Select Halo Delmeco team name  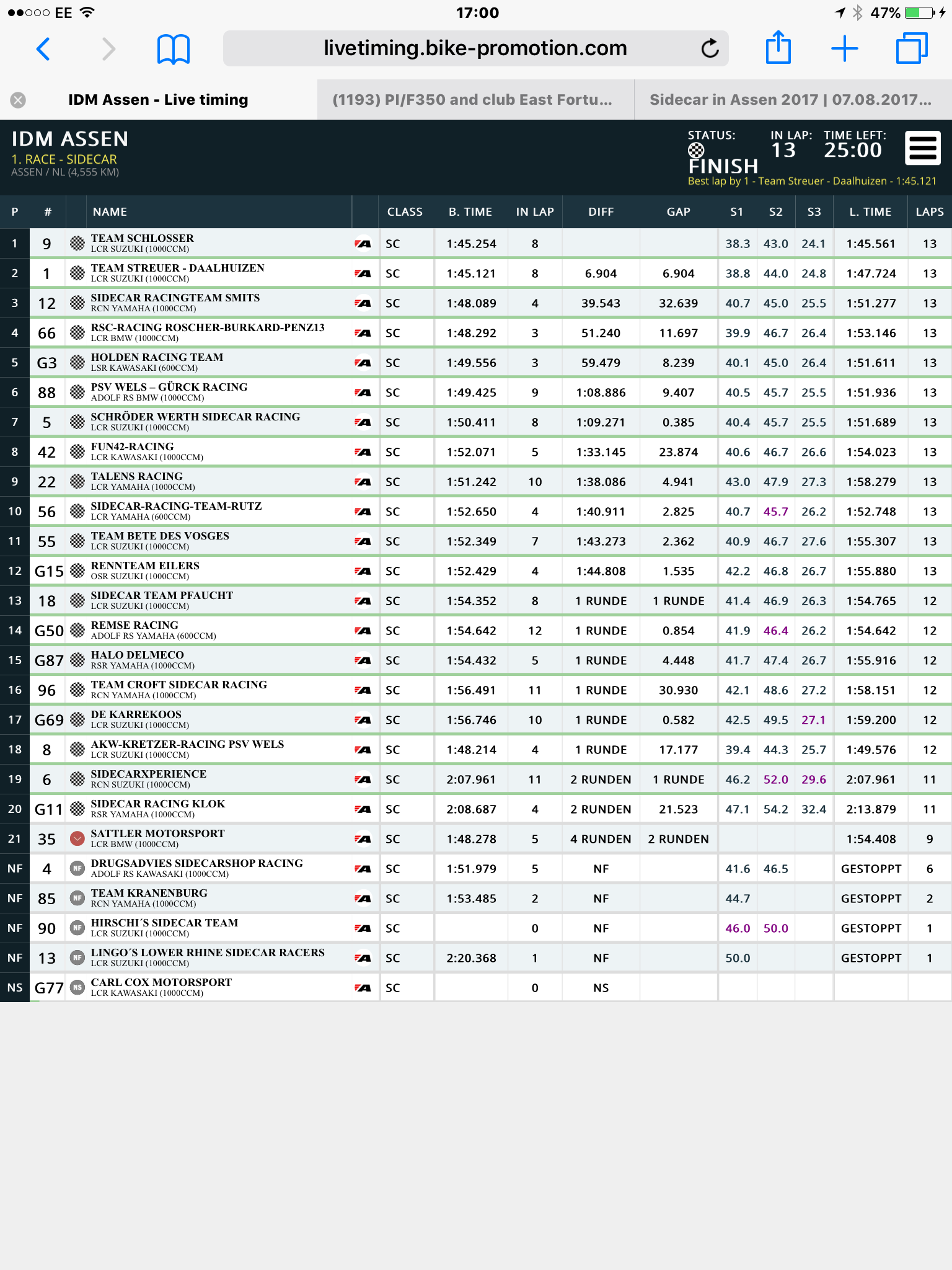click(137, 655)
